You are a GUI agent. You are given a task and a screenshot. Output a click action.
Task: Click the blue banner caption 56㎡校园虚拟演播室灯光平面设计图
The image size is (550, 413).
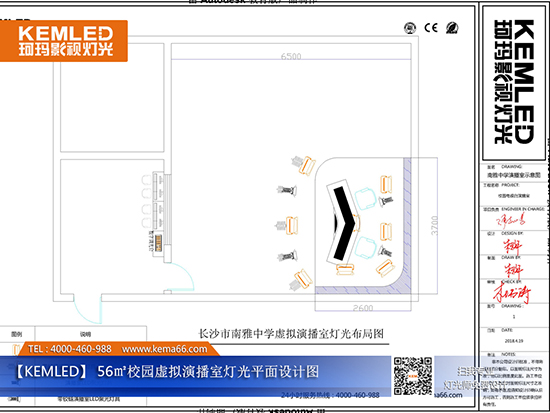pos(208,372)
